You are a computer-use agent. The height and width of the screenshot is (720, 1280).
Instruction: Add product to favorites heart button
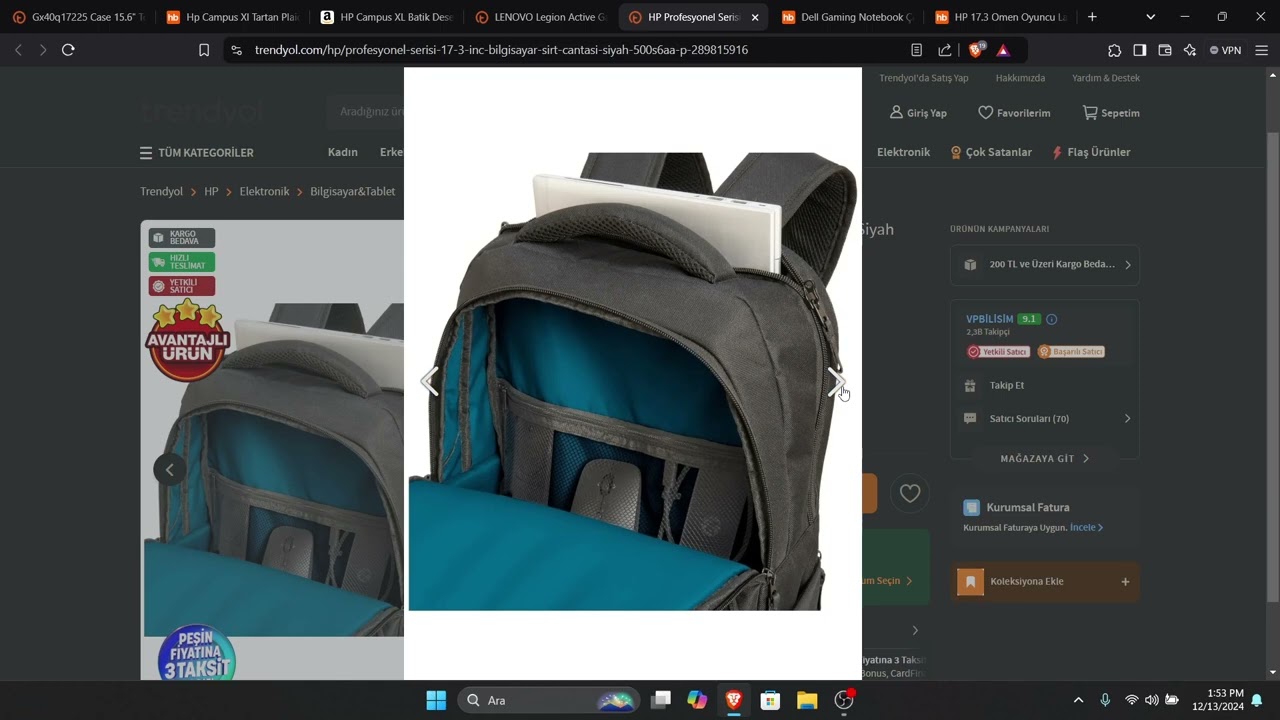click(910, 493)
